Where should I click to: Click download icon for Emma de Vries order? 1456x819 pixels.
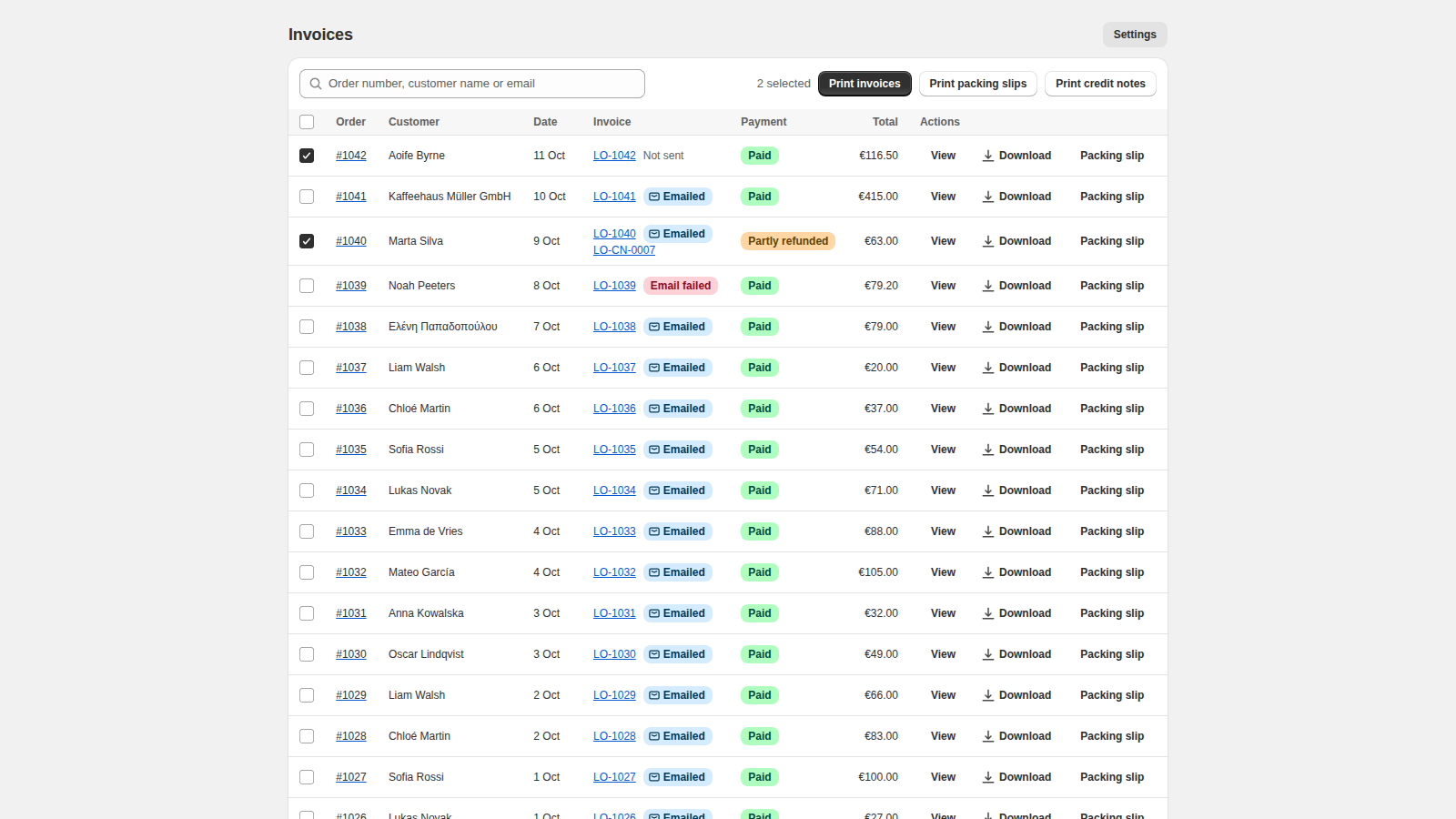(988, 531)
